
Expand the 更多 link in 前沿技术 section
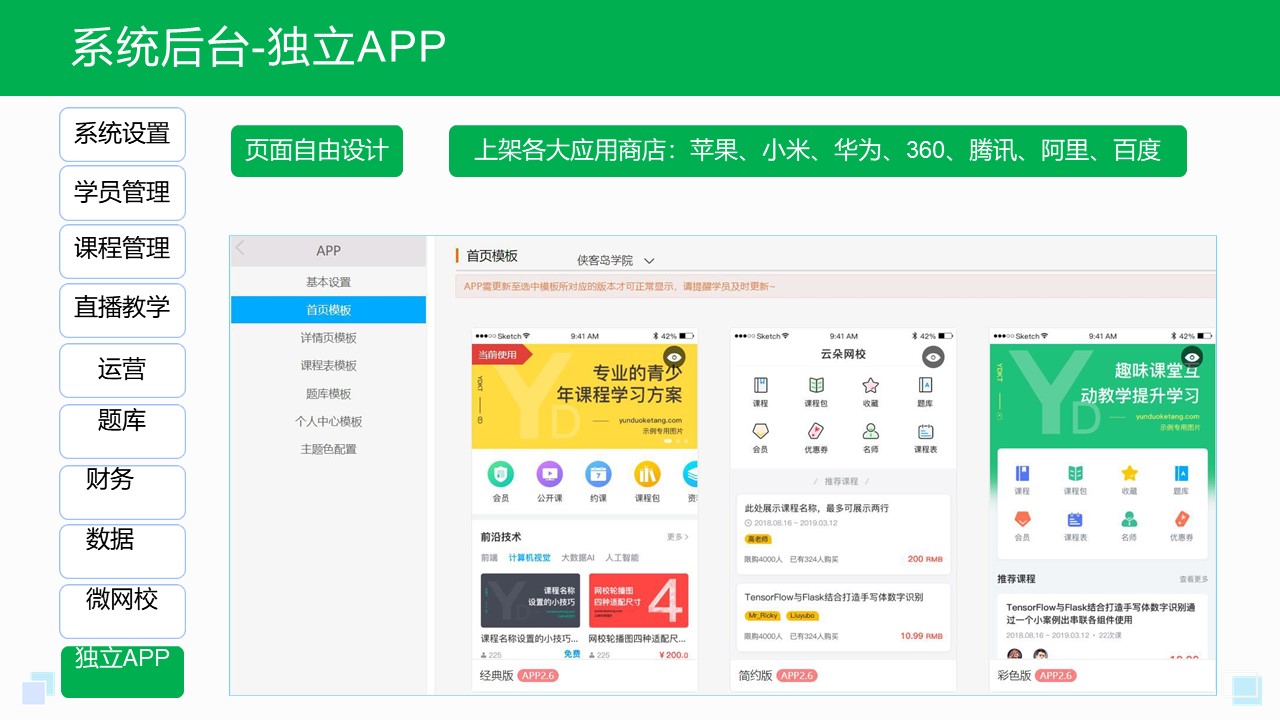[x=675, y=536]
